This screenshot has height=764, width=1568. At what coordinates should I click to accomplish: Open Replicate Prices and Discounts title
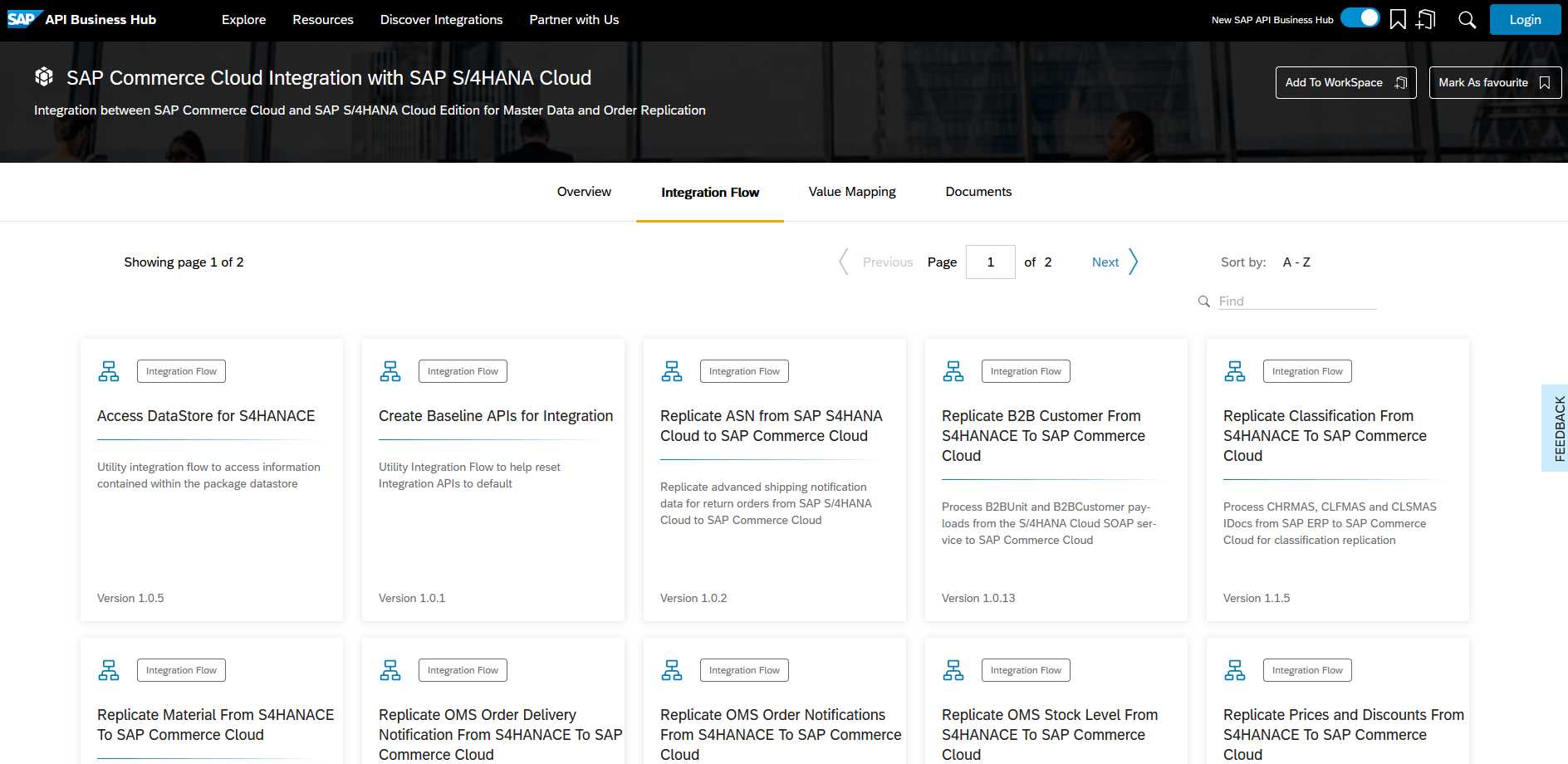click(x=1343, y=735)
